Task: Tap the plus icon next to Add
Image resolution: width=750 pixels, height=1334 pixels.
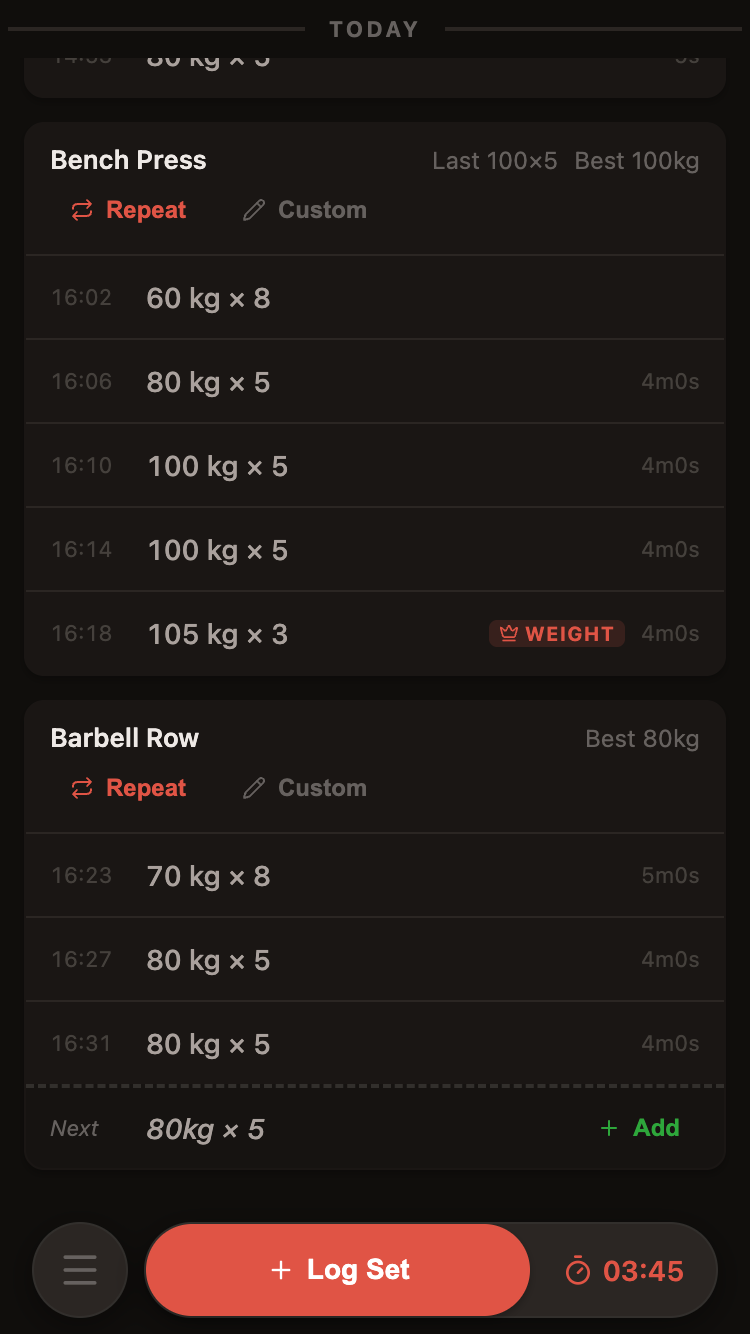Action: (609, 1128)
